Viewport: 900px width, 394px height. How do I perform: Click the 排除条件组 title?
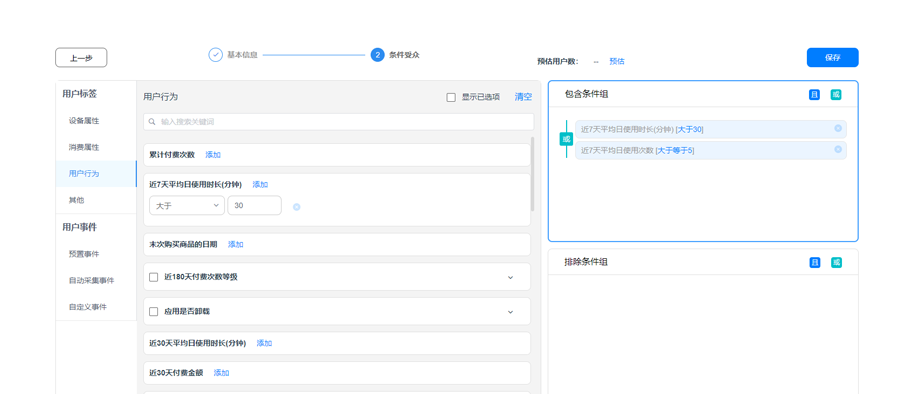(x=586, y=262)
